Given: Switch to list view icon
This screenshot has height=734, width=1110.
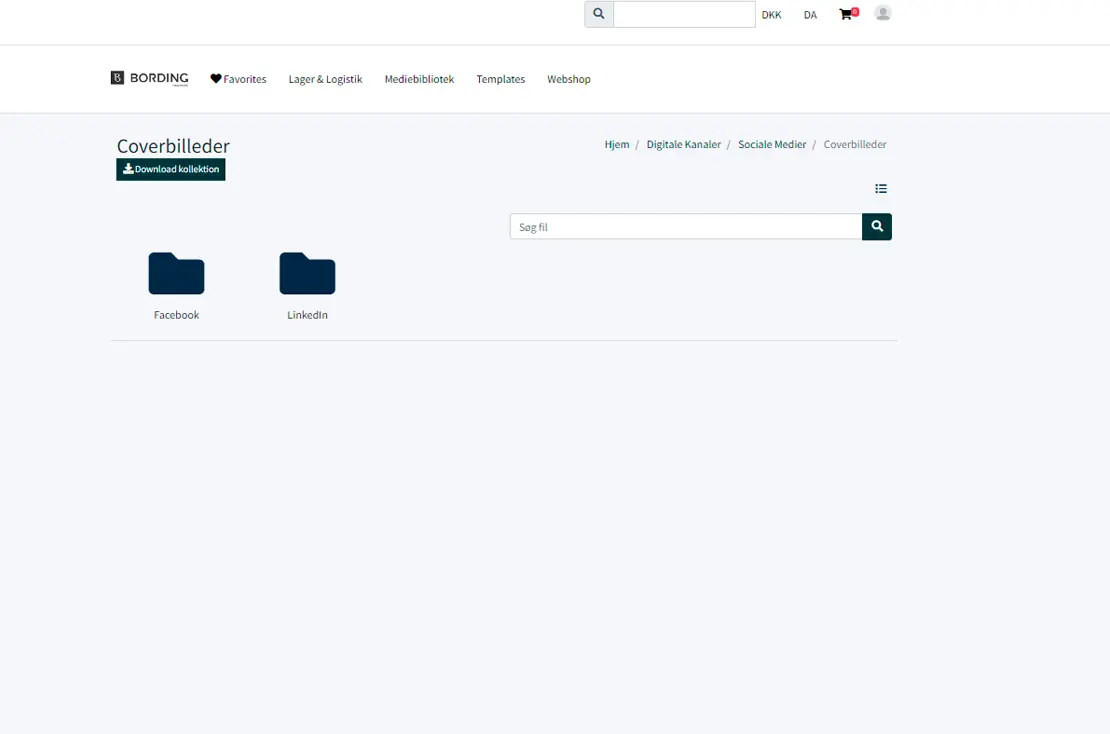Looking at the screenshot, I should pyautogui.click(x=881, y=189).
